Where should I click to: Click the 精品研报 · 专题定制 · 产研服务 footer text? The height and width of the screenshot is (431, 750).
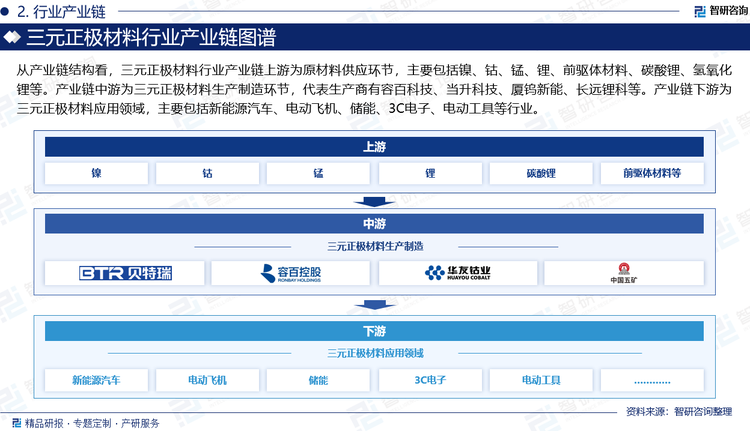pos(92,423)
